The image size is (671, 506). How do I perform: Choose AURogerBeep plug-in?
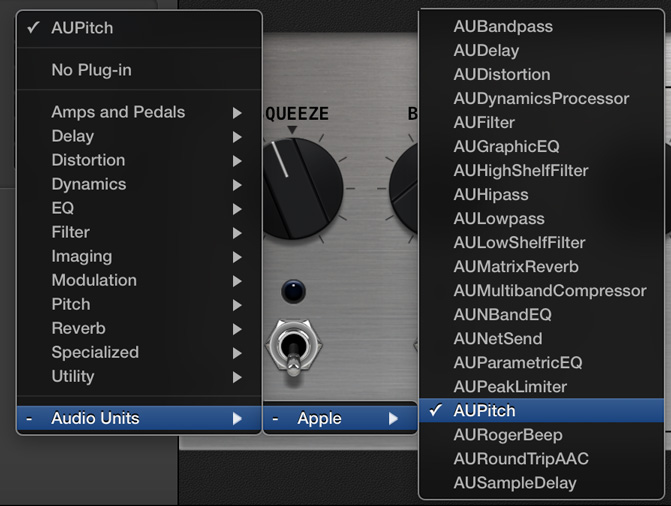point(541,435)
